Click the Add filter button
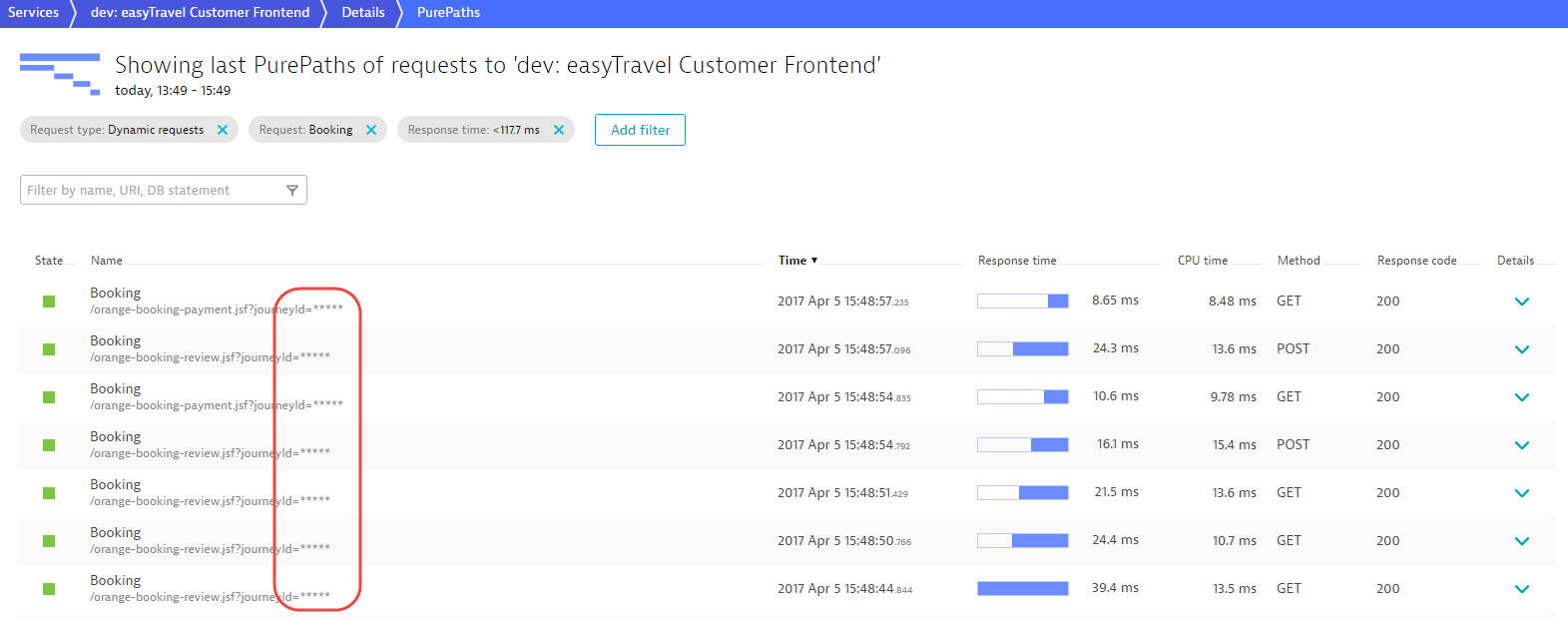The image size is (1568, 618). pos(640,130)
